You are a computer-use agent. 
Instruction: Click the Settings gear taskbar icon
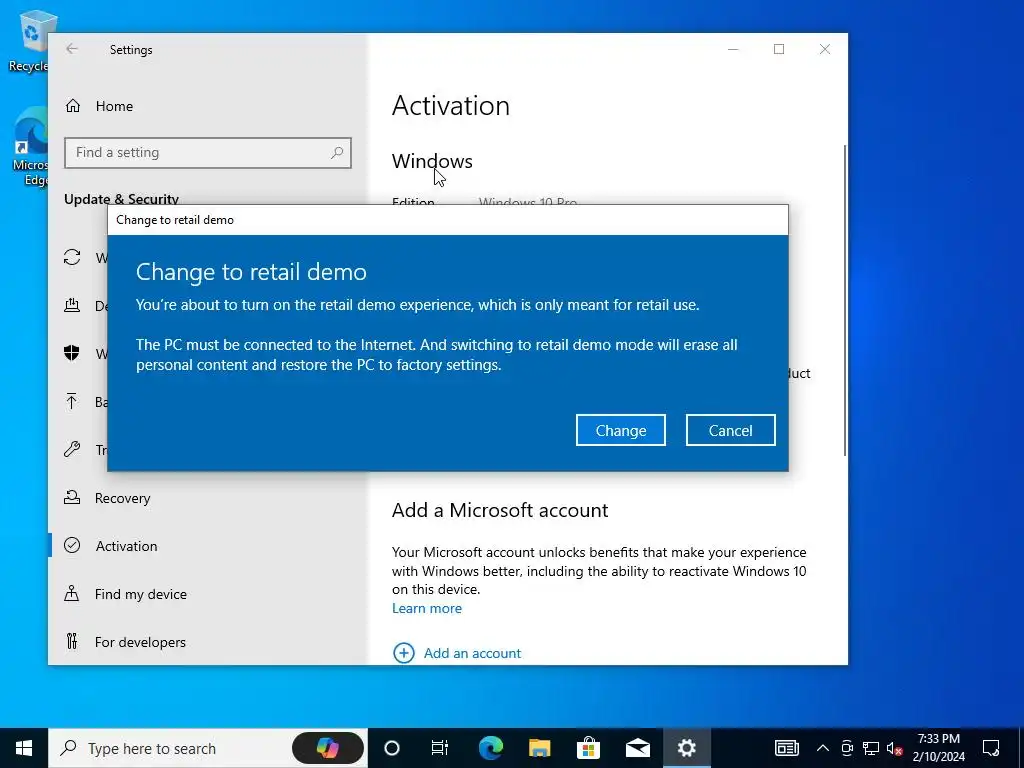[x=686, y=748]
